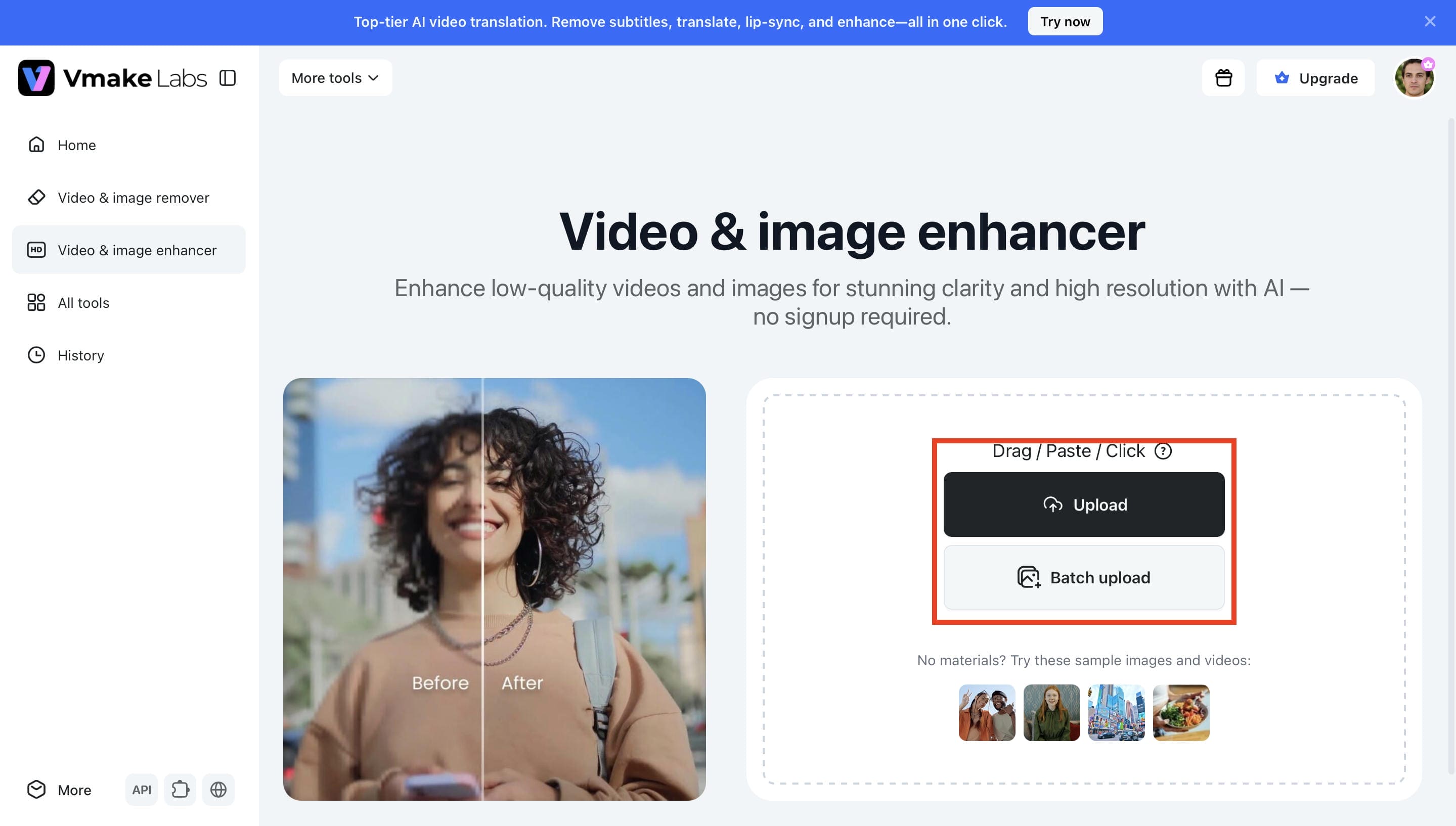Click the before/after comparison divider

click(x=483, y=589)
